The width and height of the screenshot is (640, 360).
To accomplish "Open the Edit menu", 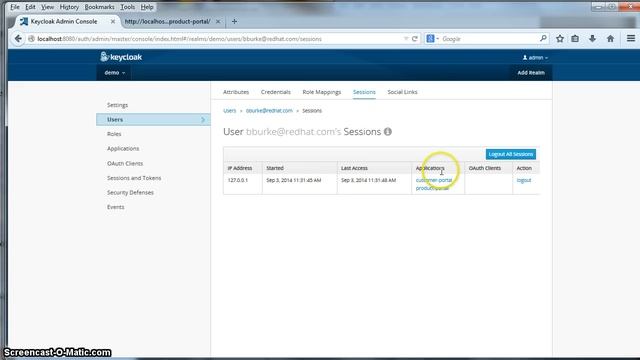I will coord(30,7).
